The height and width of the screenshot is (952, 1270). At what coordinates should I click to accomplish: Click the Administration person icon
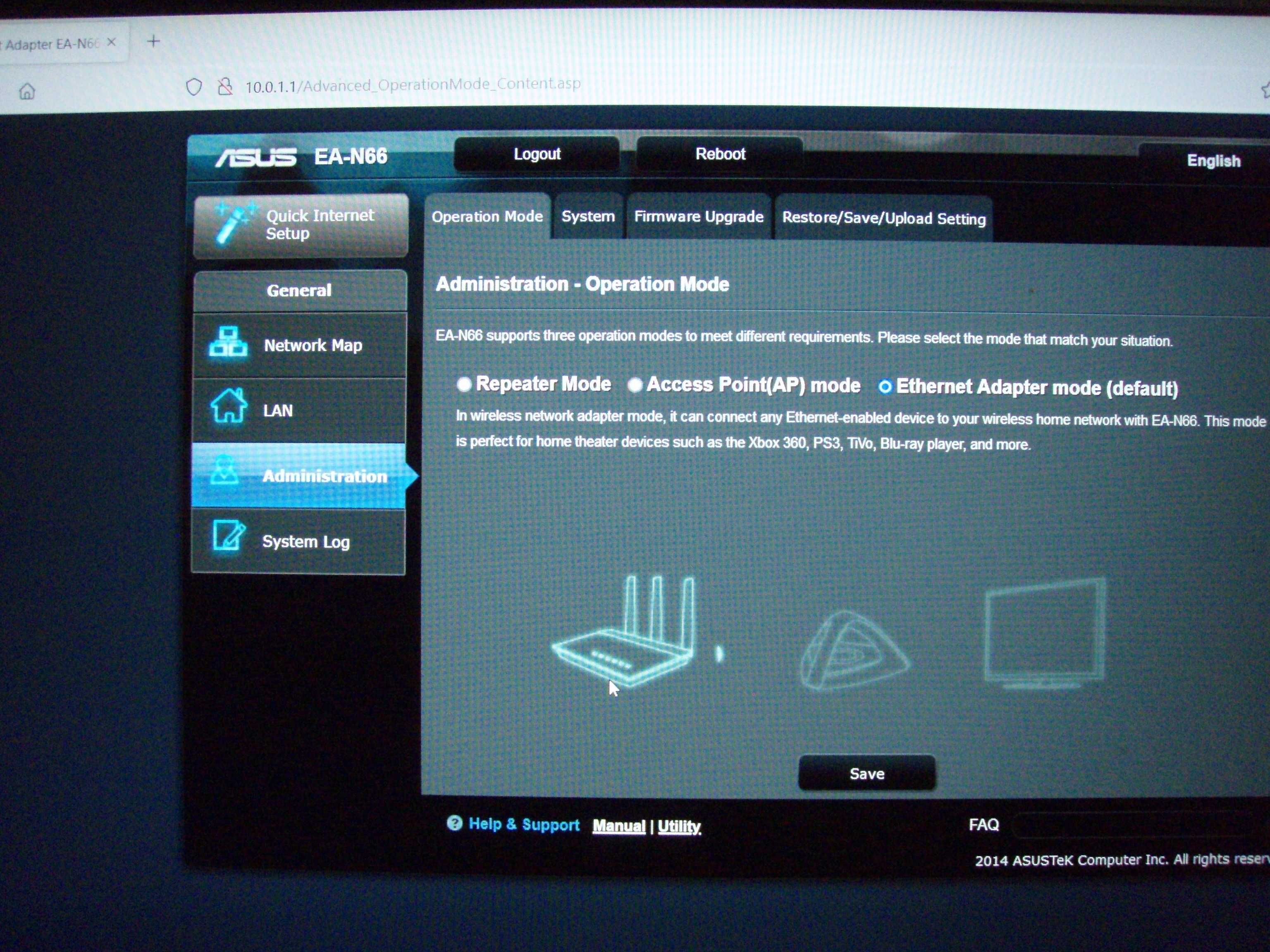(x=224, y=471)
